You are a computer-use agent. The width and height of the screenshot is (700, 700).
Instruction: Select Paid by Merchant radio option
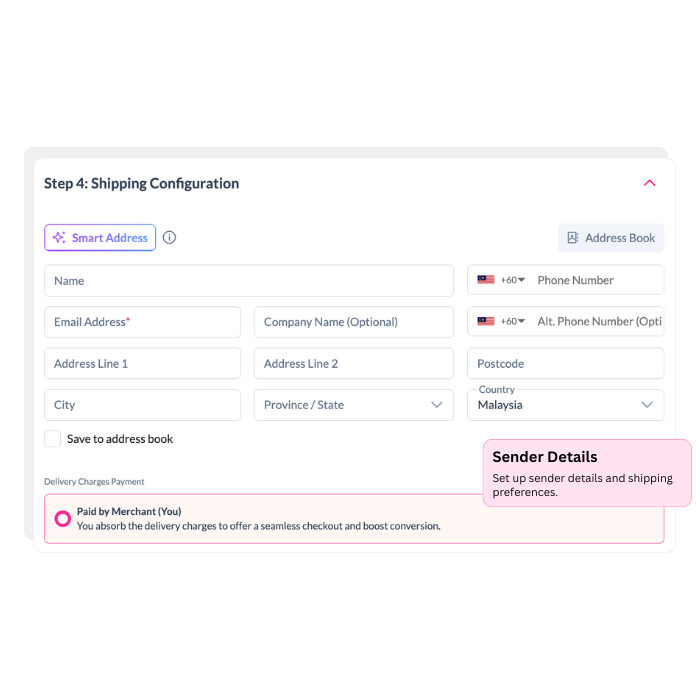62,519
